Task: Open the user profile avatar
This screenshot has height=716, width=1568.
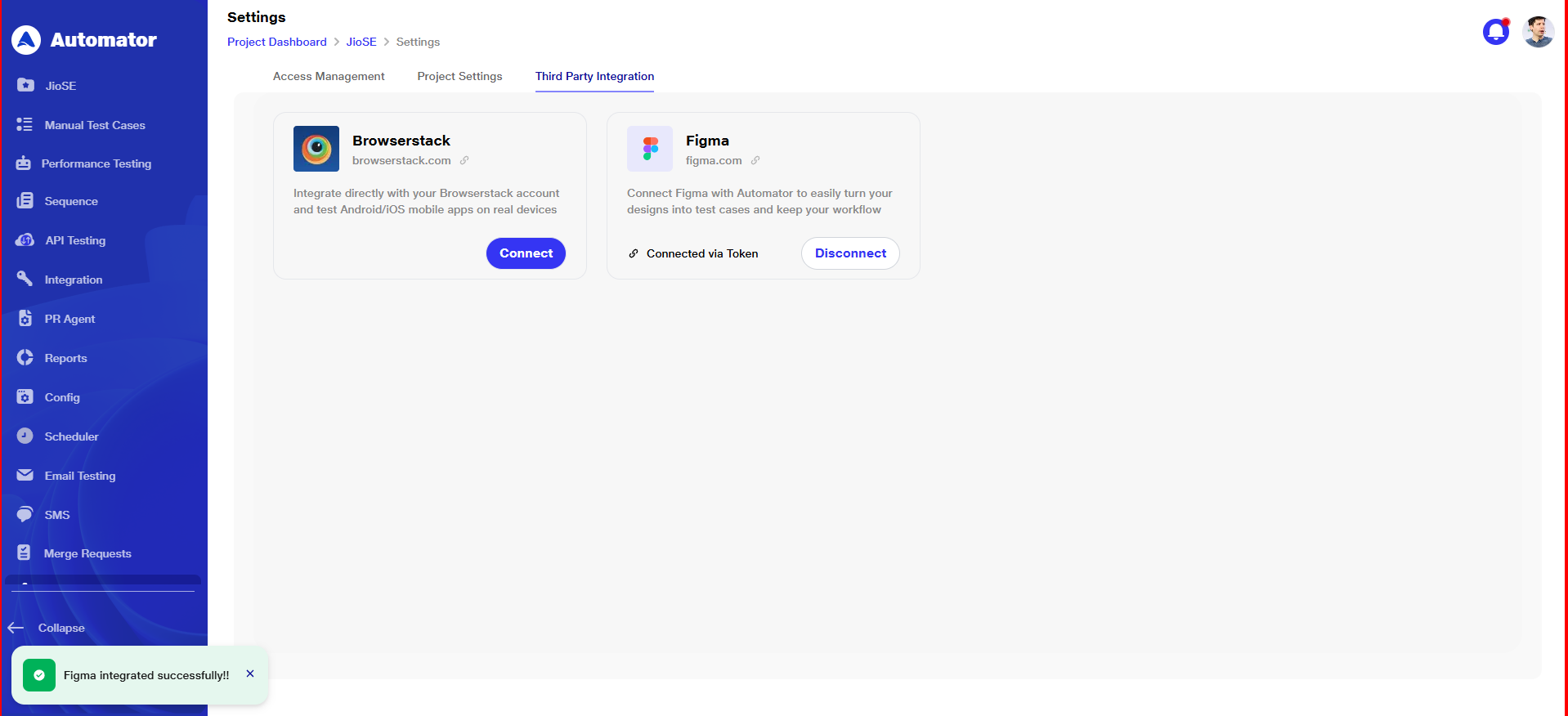Action: pyautogui.click(x=1538, y=32)
